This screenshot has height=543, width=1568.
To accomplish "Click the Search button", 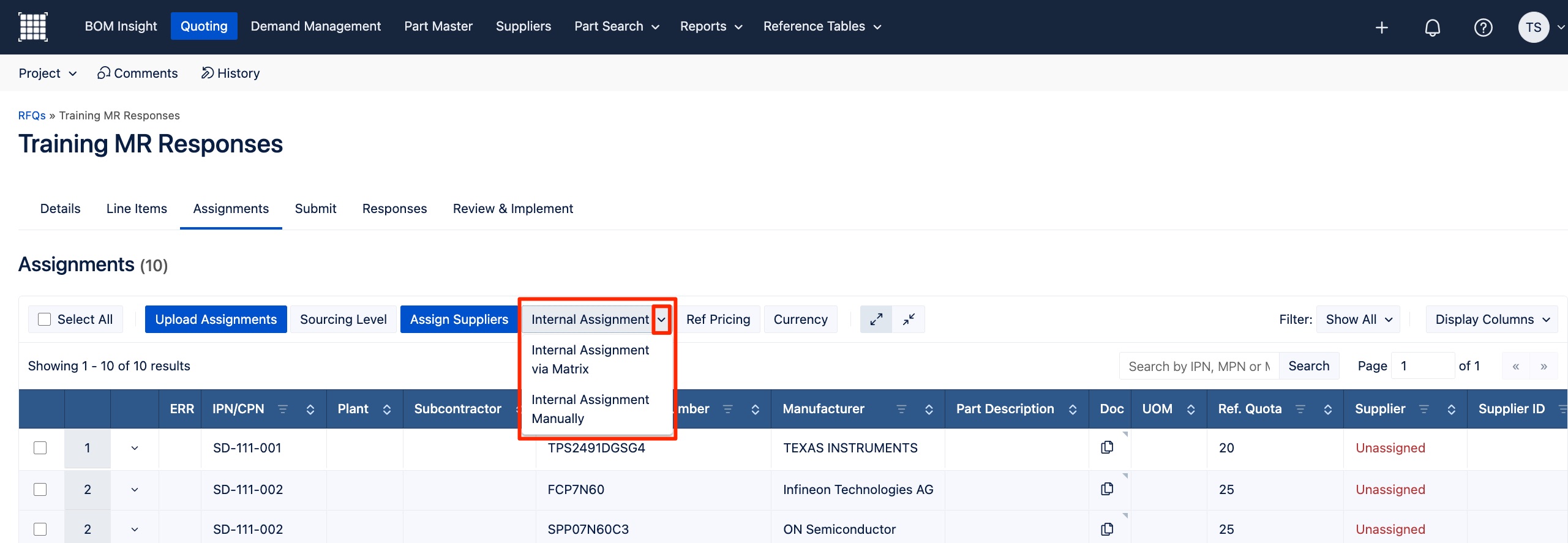I will coord(1308,366).
